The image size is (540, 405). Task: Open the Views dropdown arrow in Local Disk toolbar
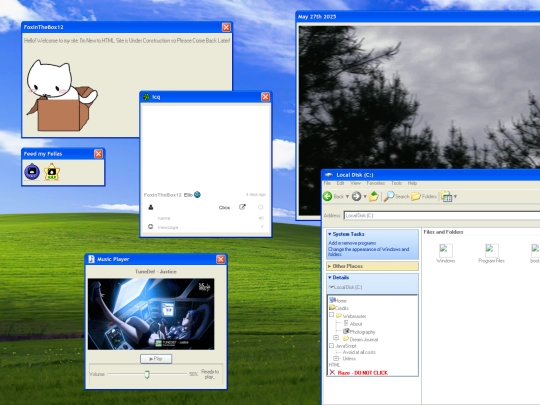click(455, 197)
